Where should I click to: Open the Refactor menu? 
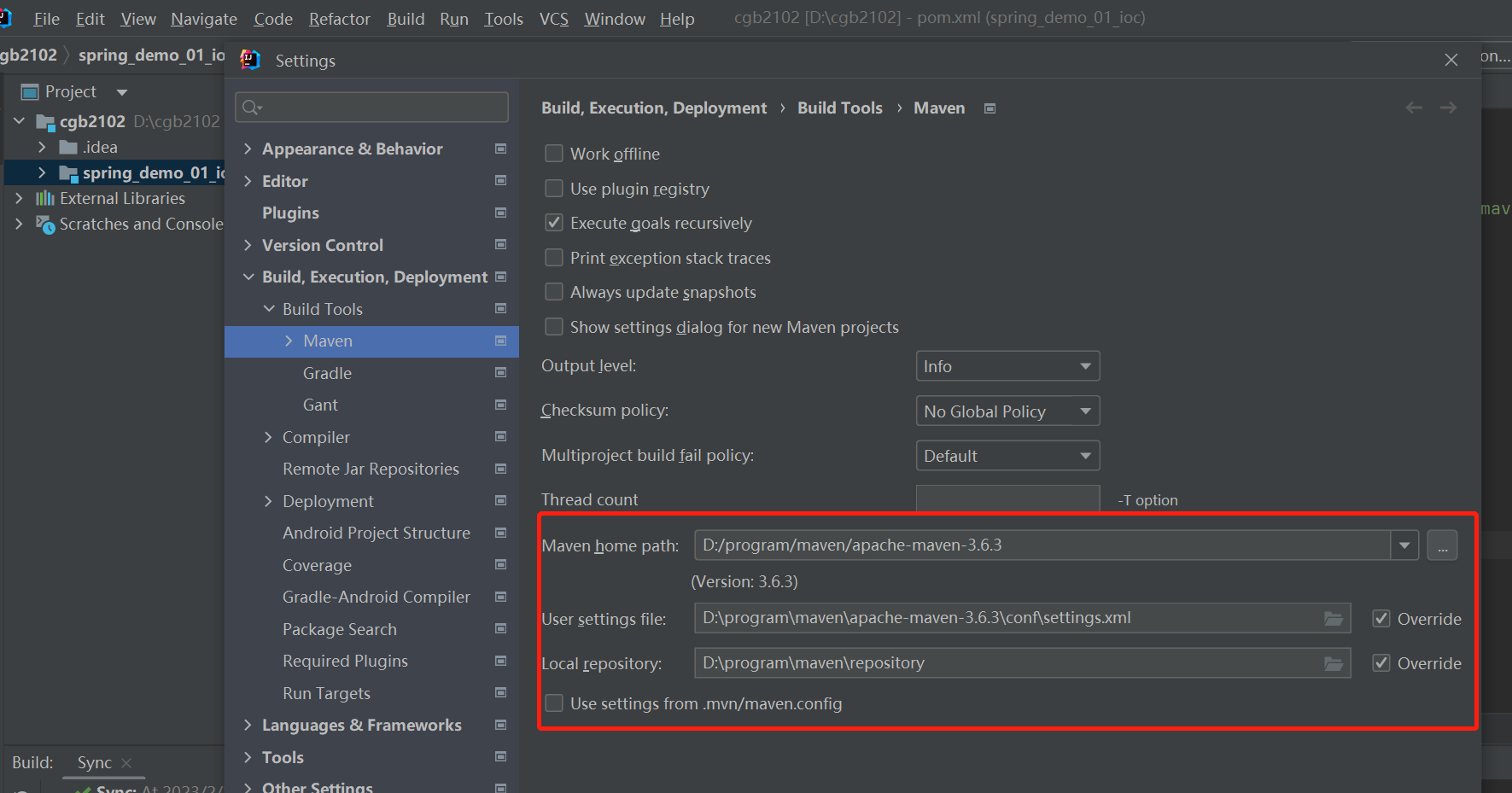point(340,19)
